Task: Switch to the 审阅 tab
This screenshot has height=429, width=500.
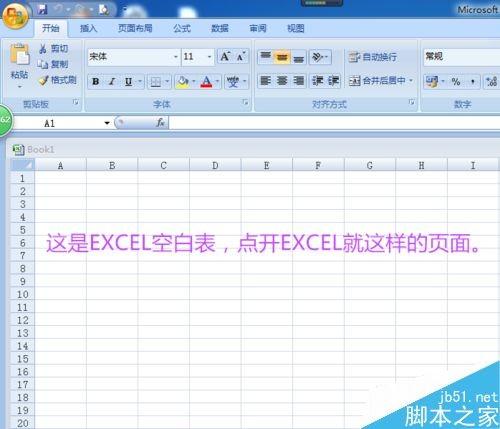Action: (258, 28)
